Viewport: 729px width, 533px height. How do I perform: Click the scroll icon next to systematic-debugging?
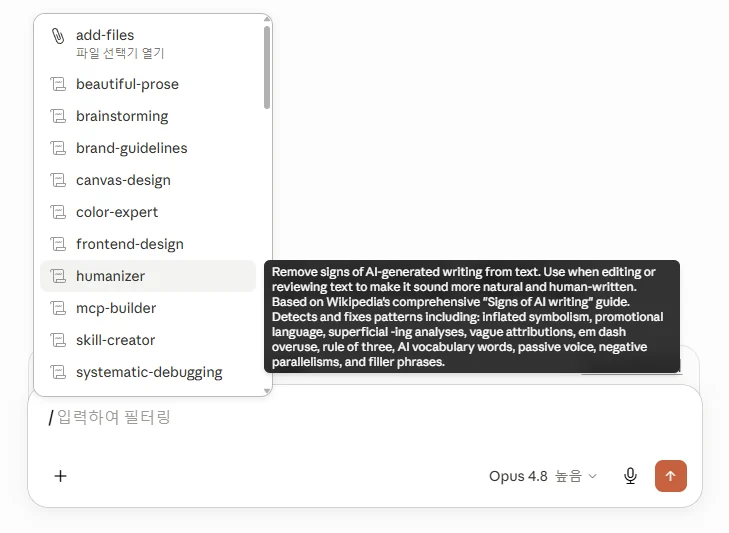[x=58, y=373]
